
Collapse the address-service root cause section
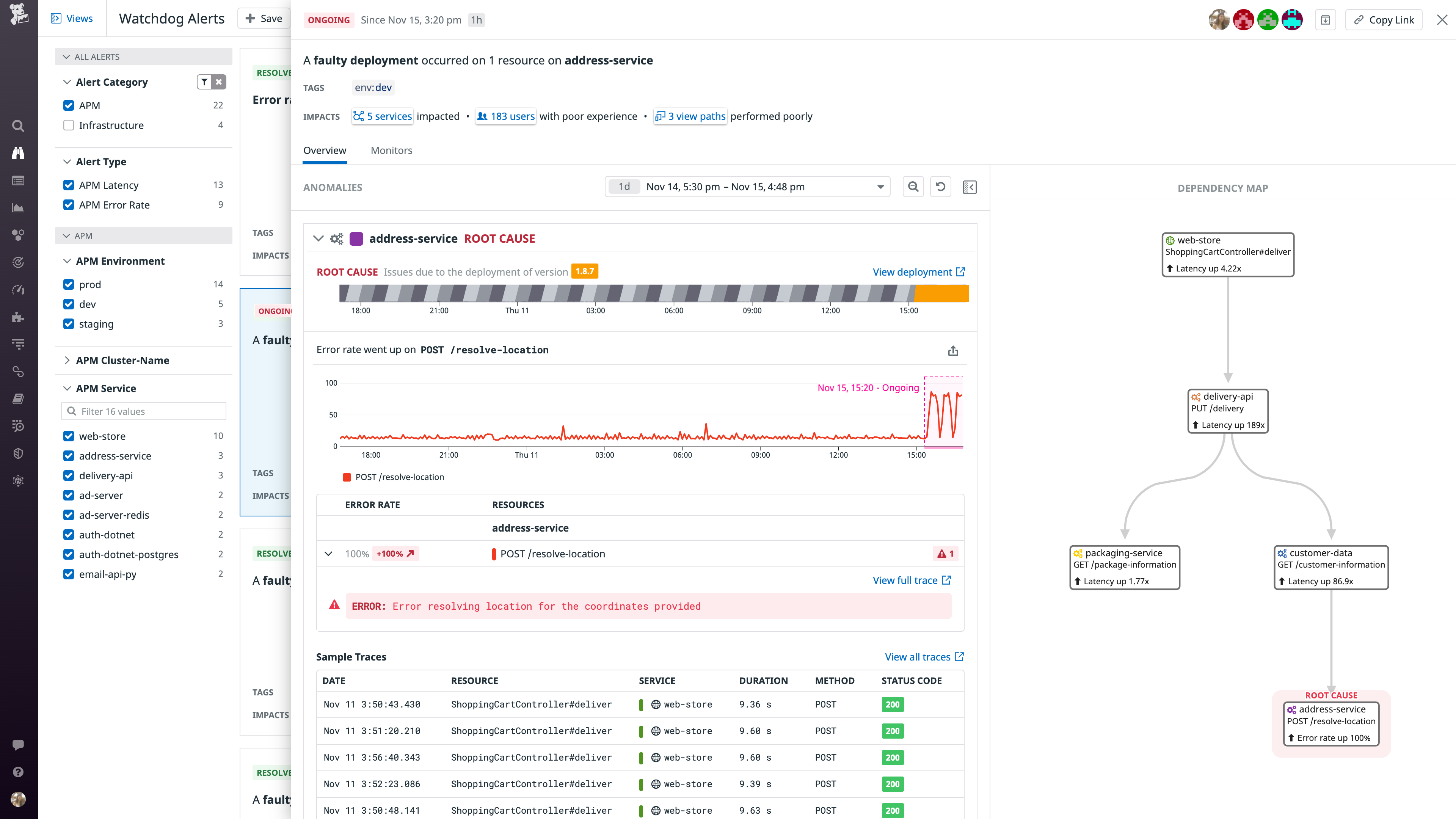[x=318, y=238]
